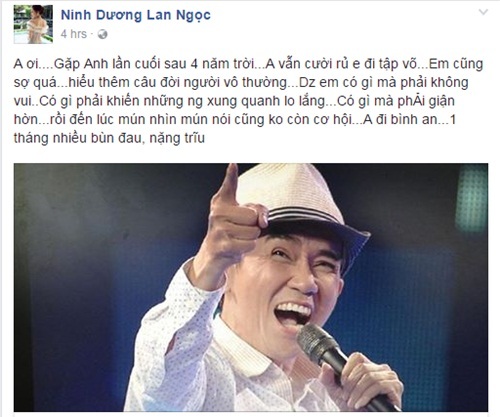
Task: Click the text line beginning with vui..Có gì
Action: pos(234,101)
